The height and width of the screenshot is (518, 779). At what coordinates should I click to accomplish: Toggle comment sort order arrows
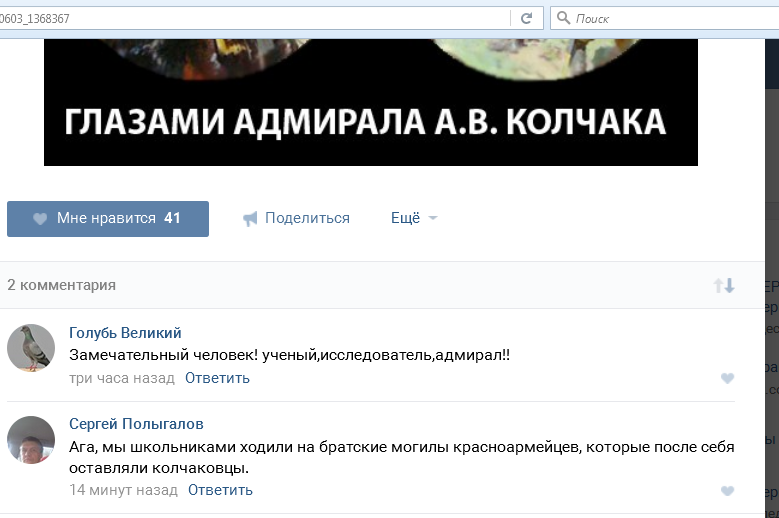point(724,286)
